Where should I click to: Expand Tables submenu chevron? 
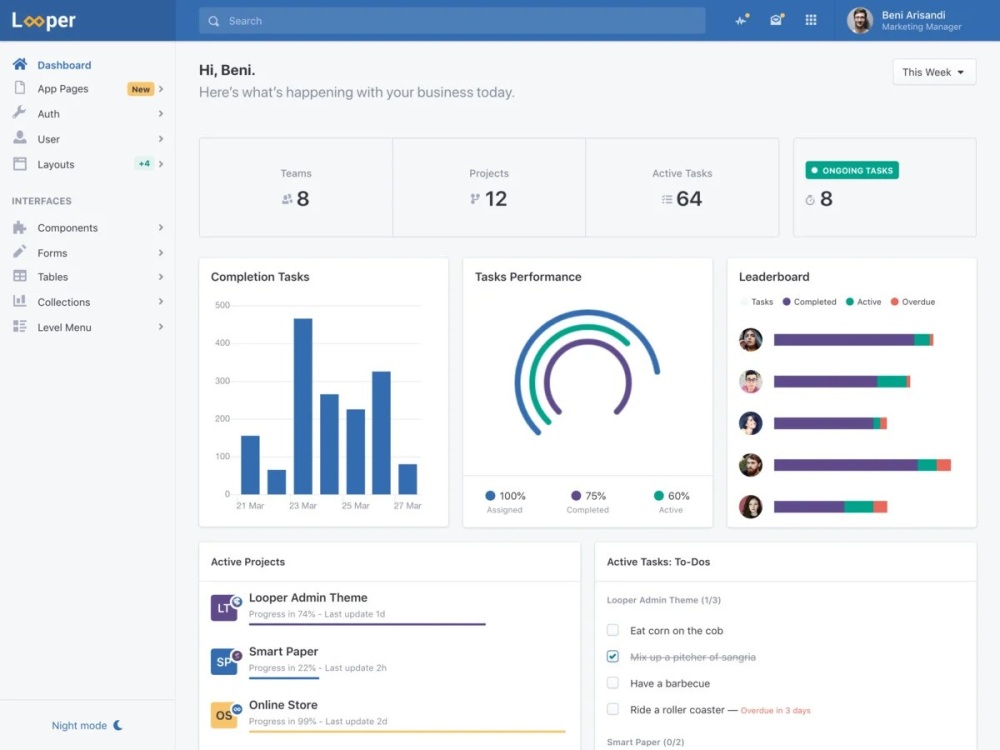click(161, 277)
